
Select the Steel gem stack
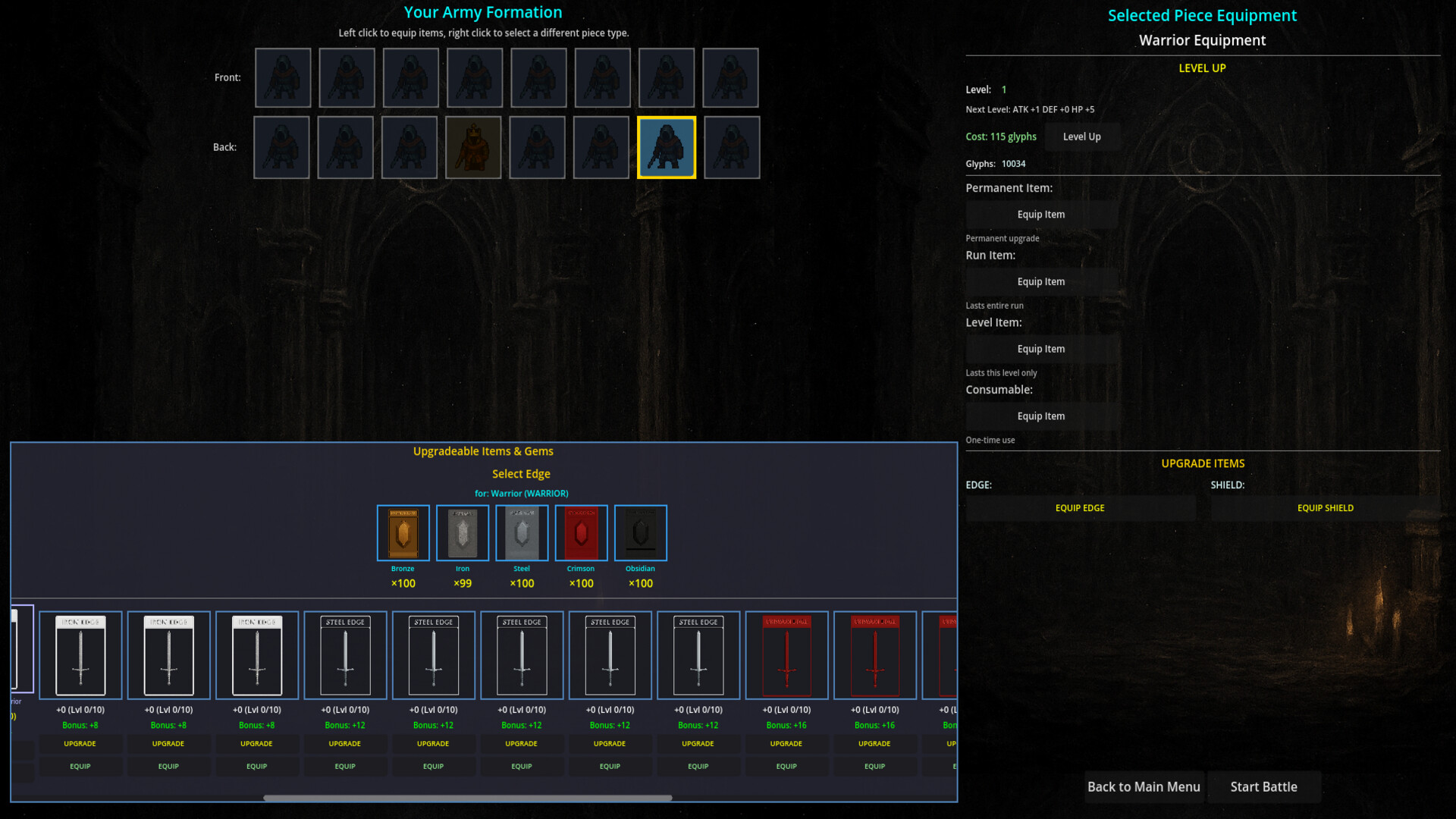(521, 532)
